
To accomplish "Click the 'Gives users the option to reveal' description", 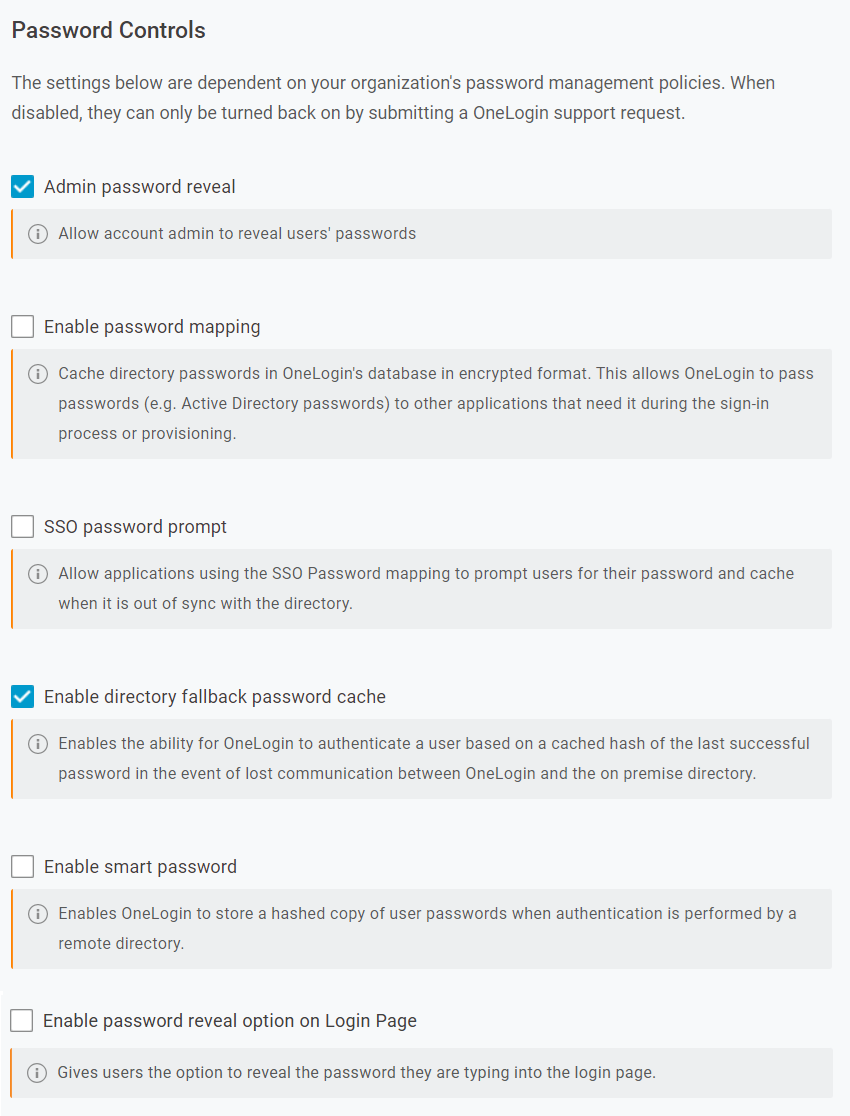I will pos(356,1073).
